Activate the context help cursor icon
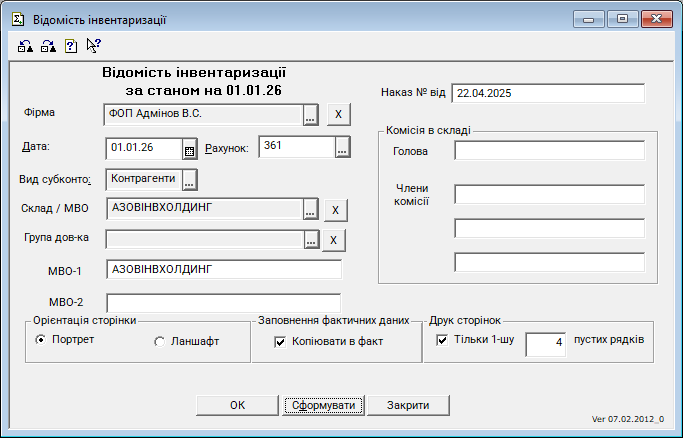This screenshot has height=438, width=683. [94, 45]
